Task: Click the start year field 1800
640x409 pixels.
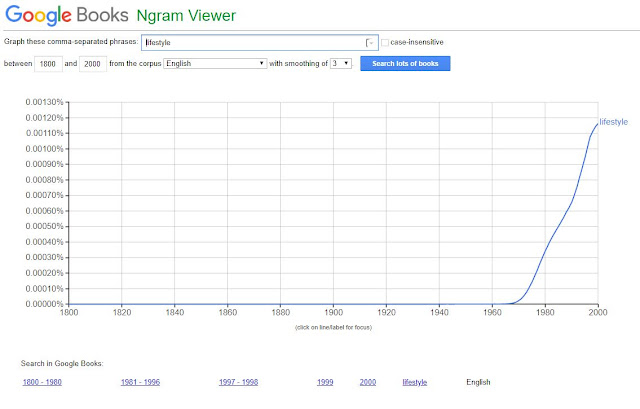Action: coord(48,64)
